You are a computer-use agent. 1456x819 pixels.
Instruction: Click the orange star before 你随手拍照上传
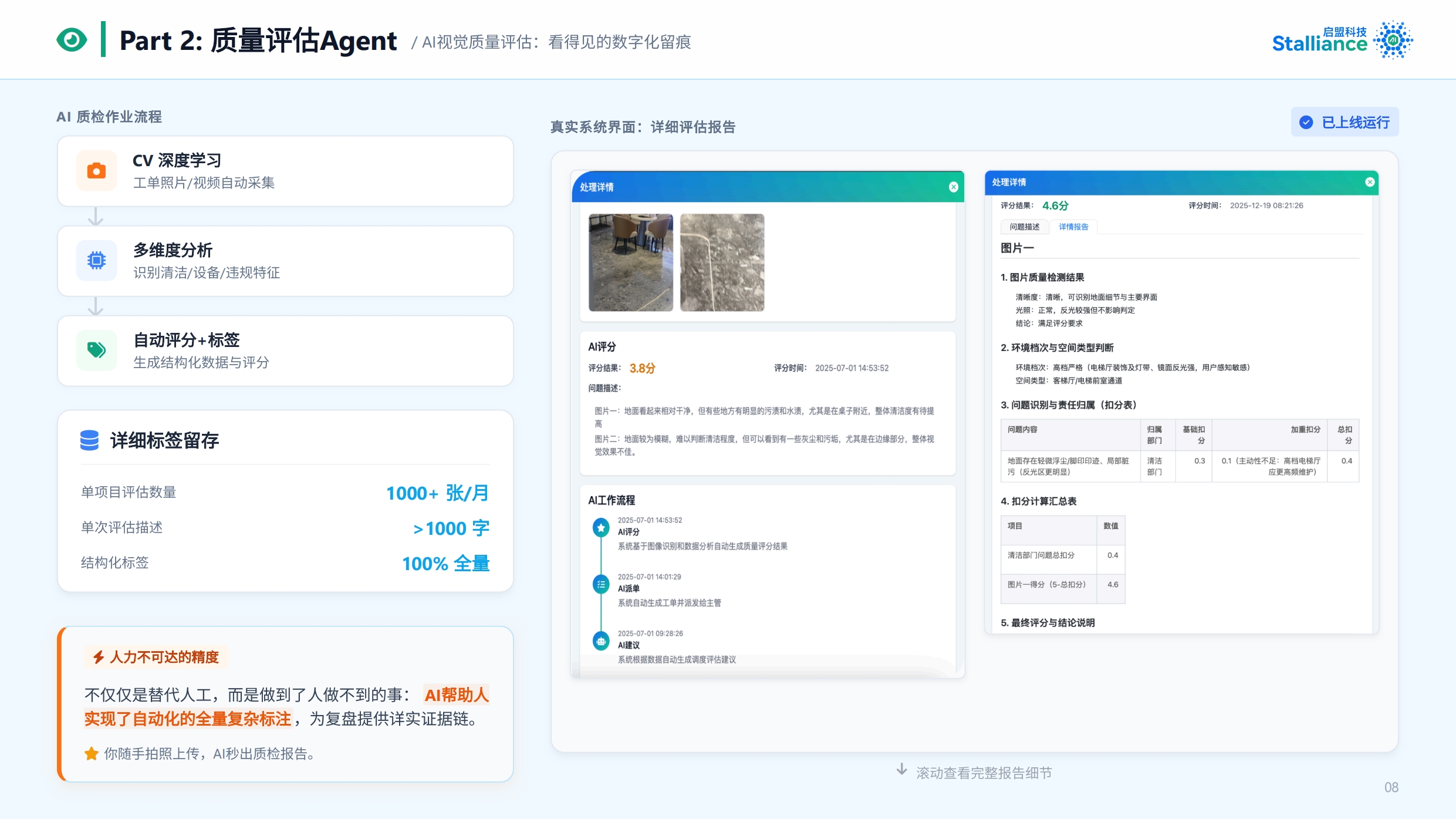click(x=91, y=754)
